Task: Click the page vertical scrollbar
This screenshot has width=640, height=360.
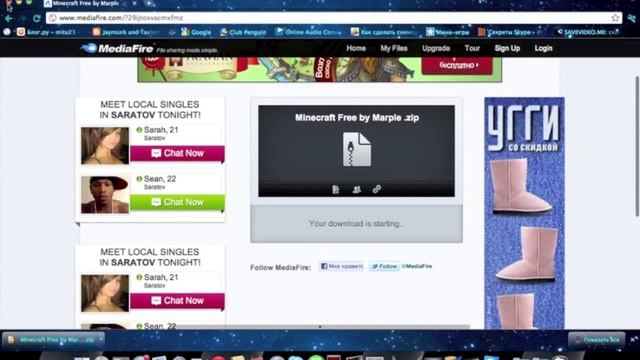Action: (x=637, y=148)
